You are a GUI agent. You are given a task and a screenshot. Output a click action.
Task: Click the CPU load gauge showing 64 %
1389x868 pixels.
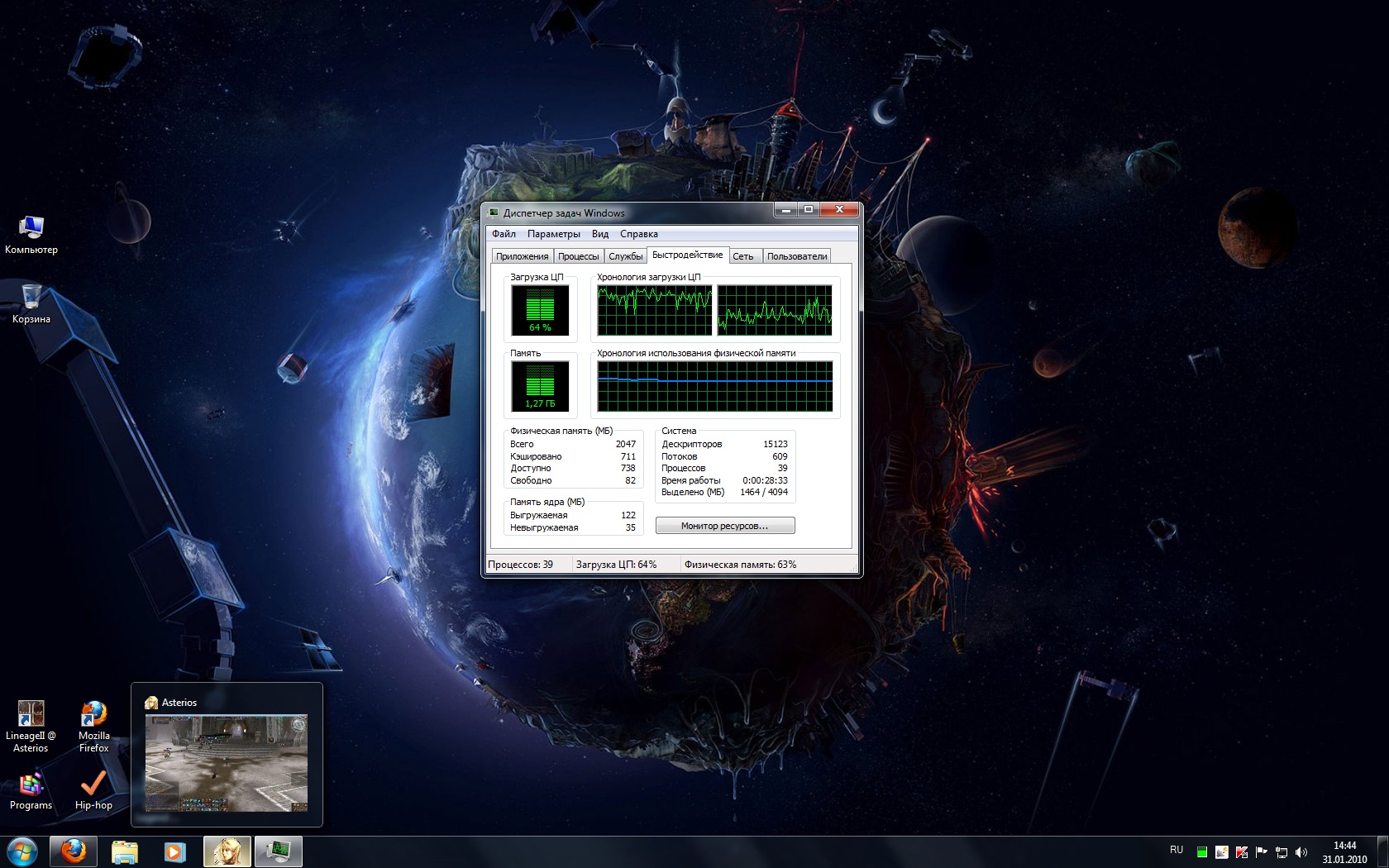click(x=541, y=310)
